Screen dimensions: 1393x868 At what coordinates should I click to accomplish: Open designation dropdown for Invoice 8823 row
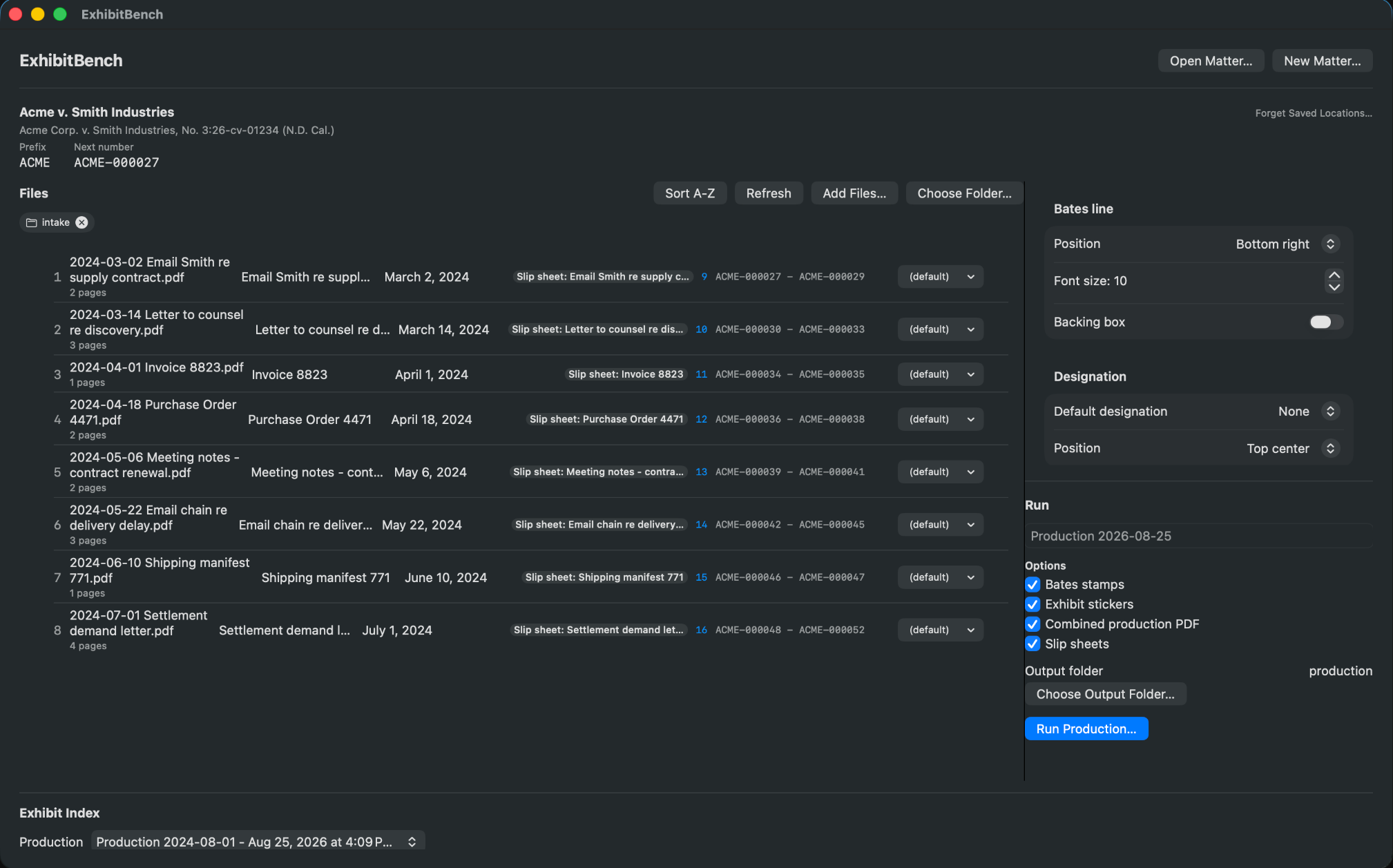click(x=940, y=374)
